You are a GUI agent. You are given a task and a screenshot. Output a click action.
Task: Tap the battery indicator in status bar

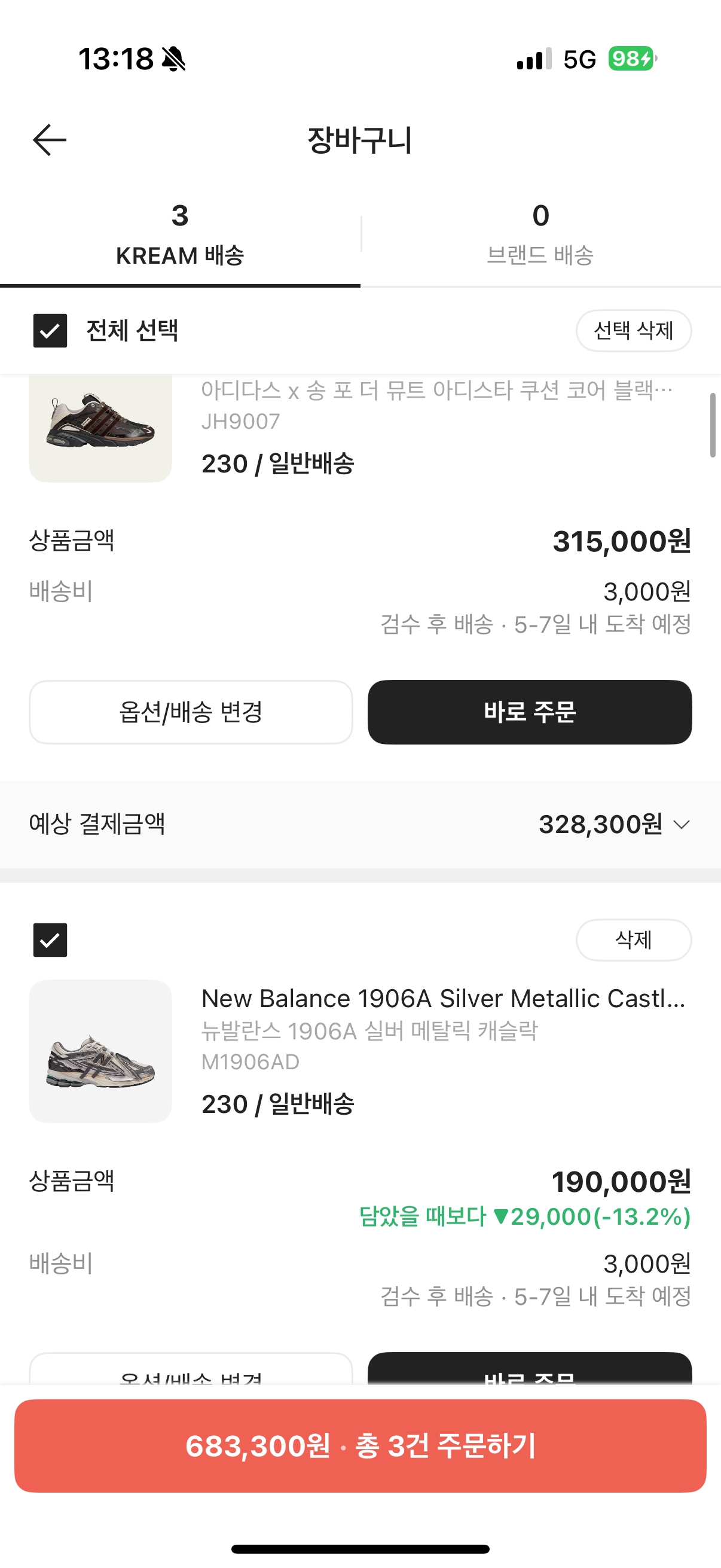(x=633, y=59)
